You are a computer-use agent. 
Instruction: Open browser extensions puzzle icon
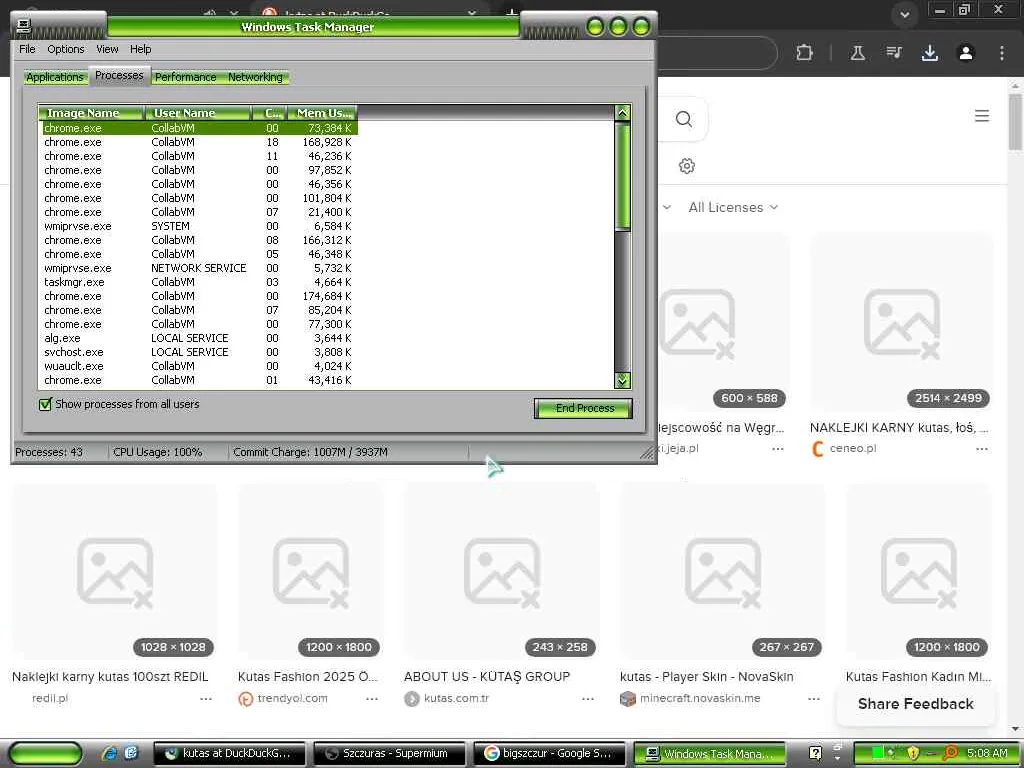tap(805, 53)
